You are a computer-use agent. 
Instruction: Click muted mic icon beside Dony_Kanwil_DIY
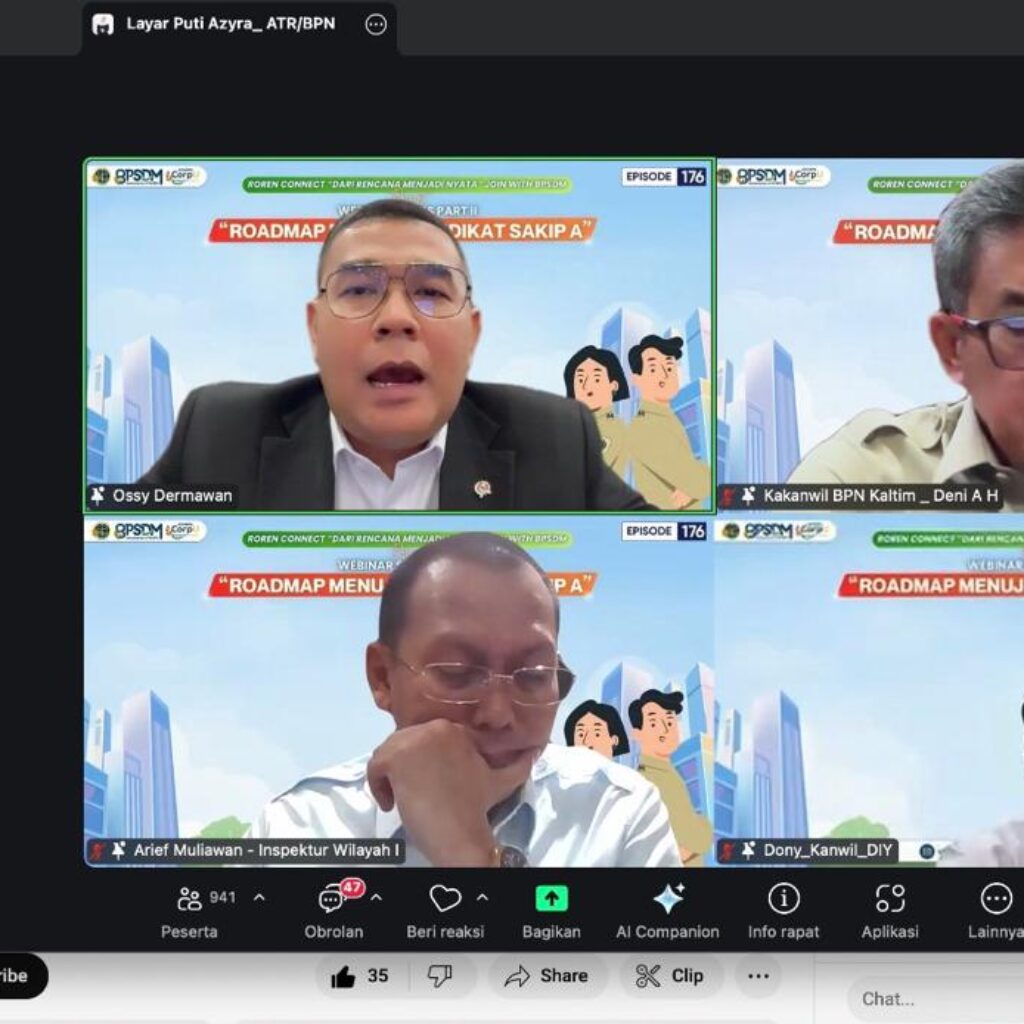(726, 850)
